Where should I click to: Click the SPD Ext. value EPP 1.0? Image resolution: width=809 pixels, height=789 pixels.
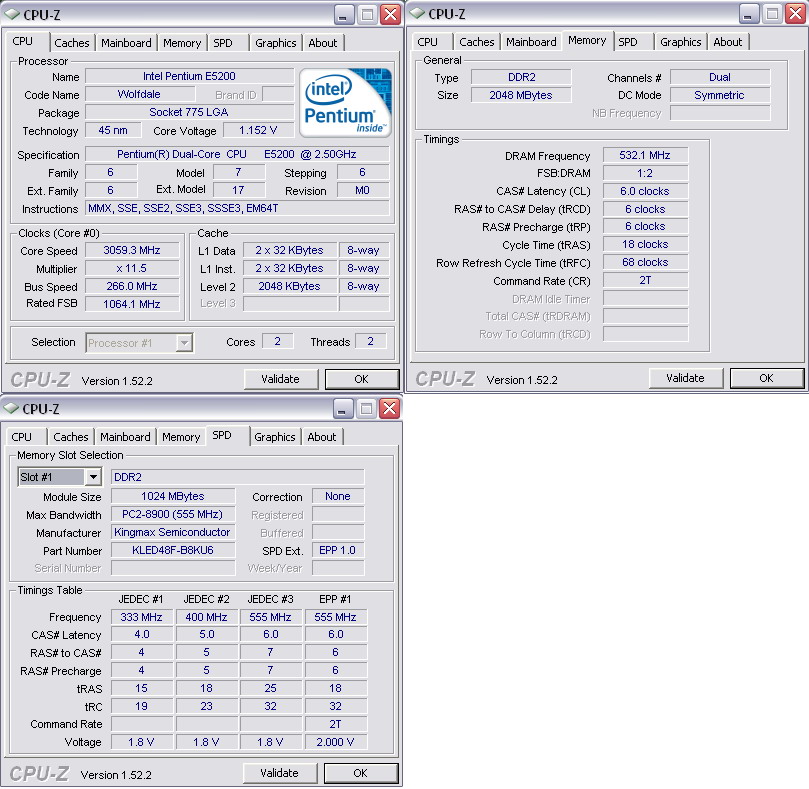[337, 550]
